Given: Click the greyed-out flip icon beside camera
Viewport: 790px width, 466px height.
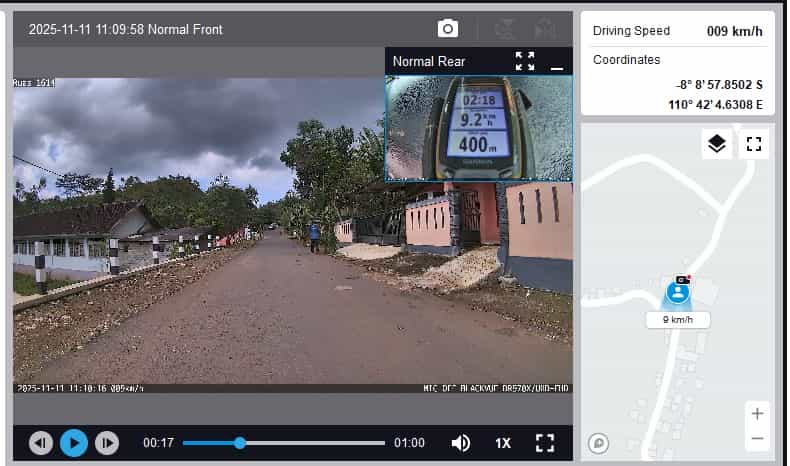Looking at the screenshot, I should (505, 29).
